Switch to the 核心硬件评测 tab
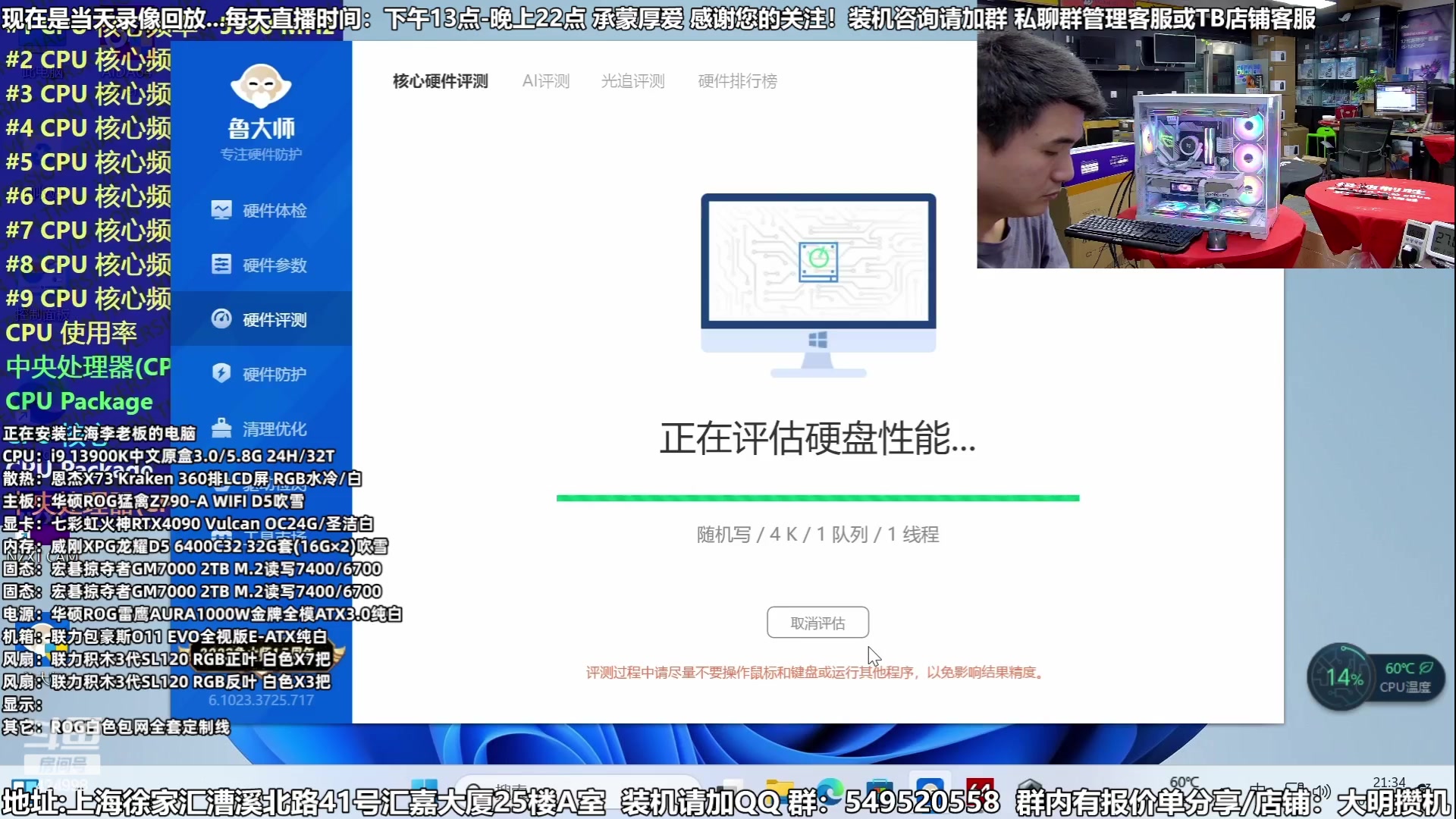This screenshot has width=1456, height=819. tap(441, 81)
